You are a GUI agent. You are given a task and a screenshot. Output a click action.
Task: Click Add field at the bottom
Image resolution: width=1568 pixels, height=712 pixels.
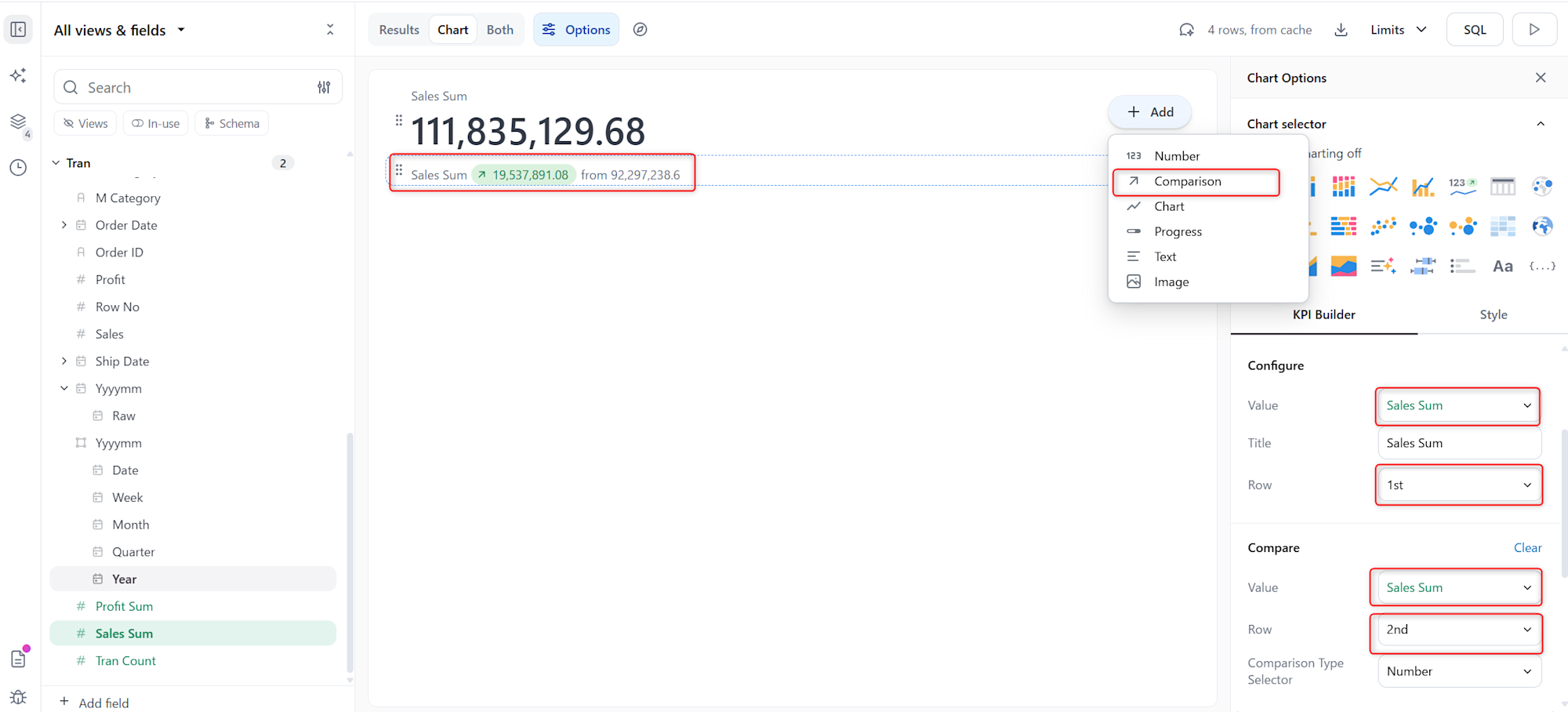(x=94, y=703)
